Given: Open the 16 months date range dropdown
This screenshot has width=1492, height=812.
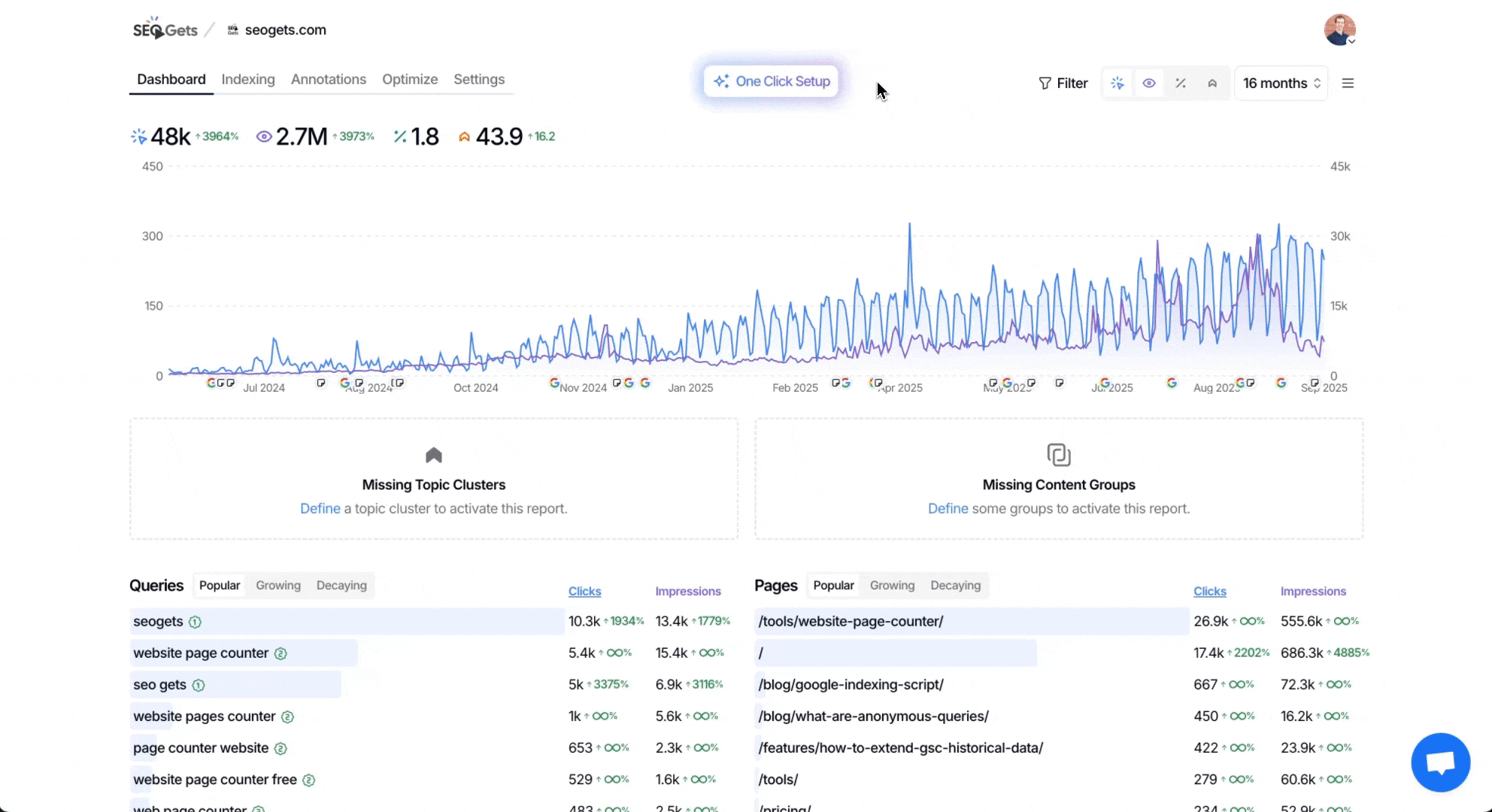Looking at the screenshot, I should 1281,83.
